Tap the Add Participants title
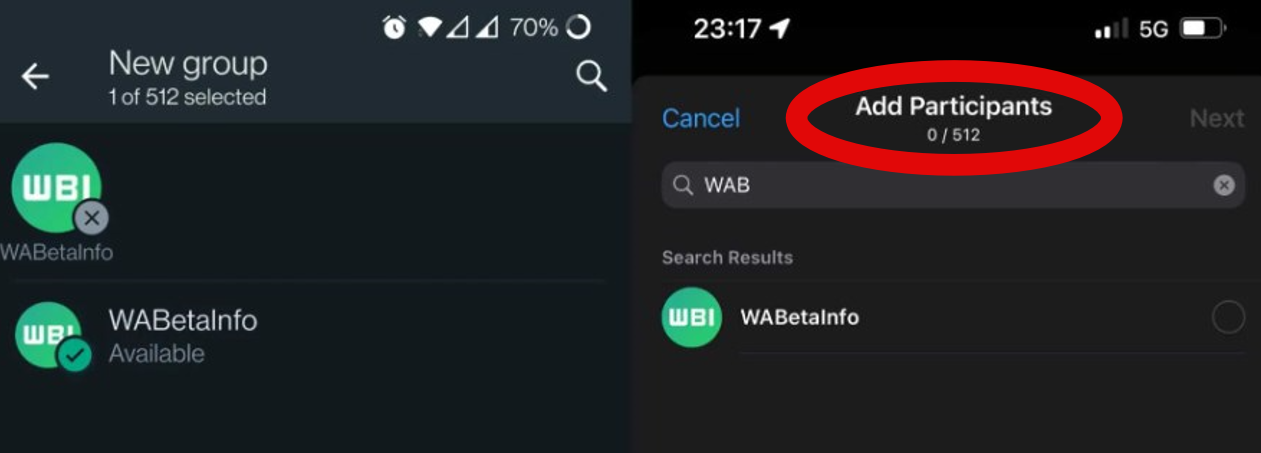 [x=953, y=107]
